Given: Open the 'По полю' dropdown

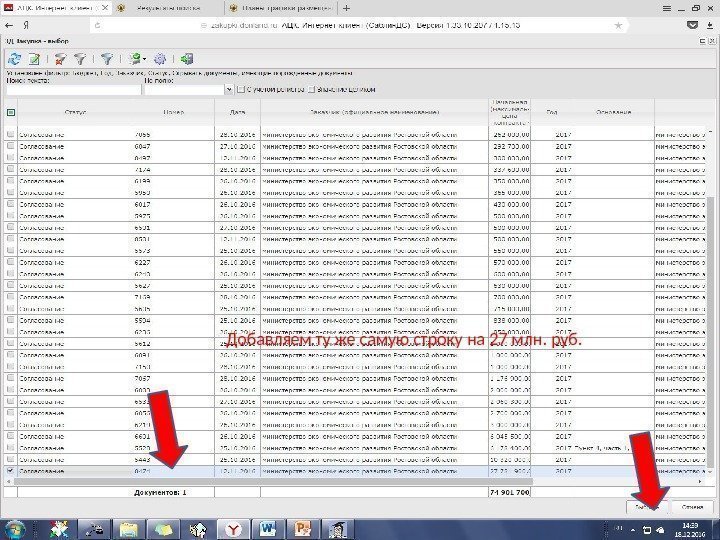Looking at the screenshot, I should [x=230, y=89].
